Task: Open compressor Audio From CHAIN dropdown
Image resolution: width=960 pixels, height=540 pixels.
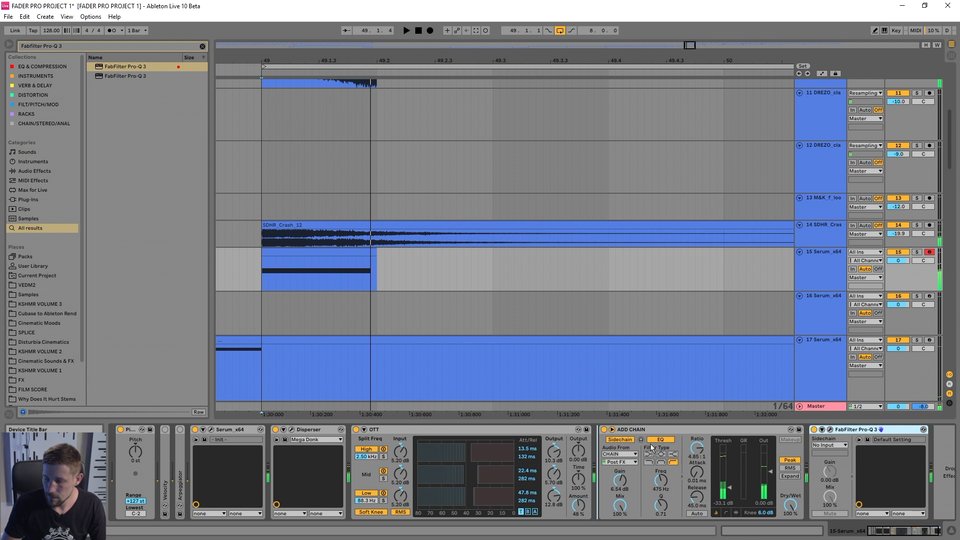Action: (620, 454)
